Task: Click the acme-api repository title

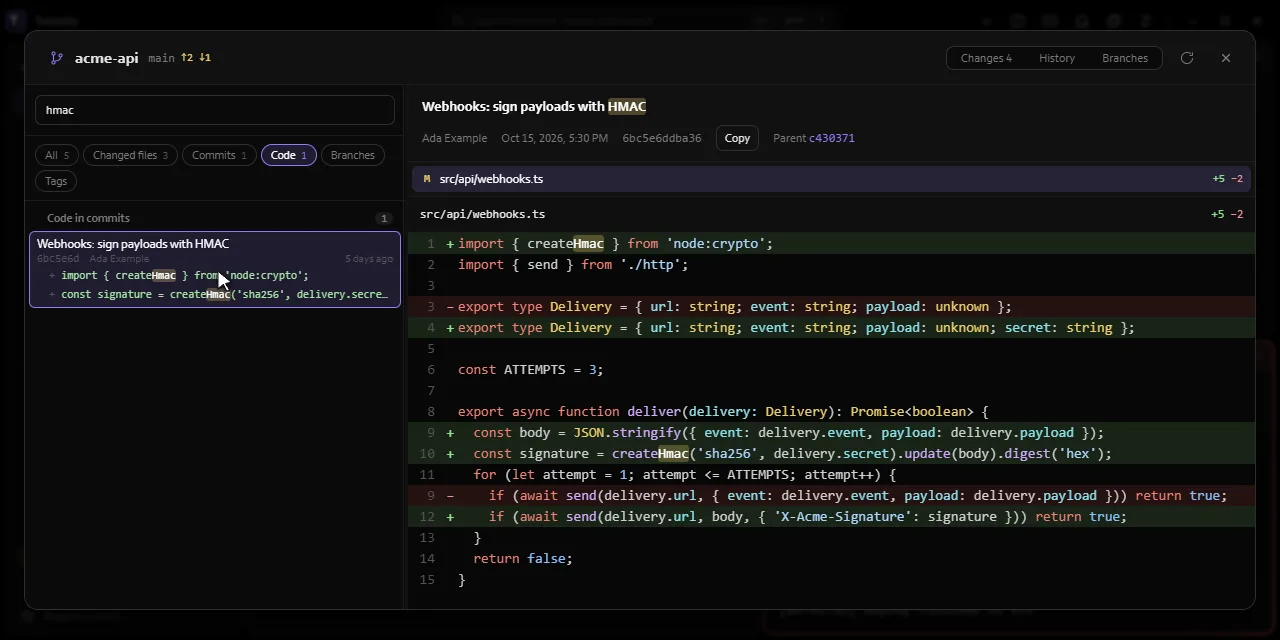Action: pyautogui.click(x=107, y=58)
